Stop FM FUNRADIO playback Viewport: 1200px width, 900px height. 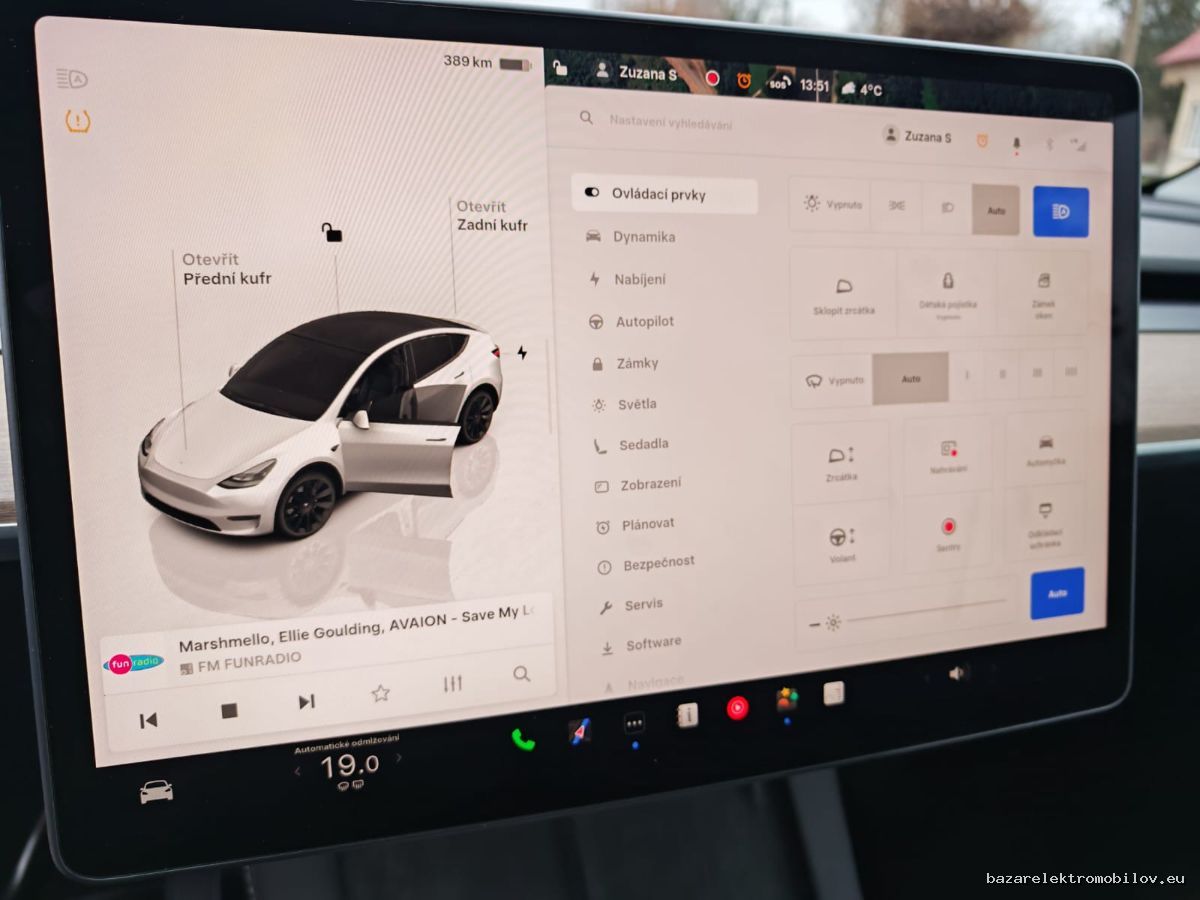229,710
